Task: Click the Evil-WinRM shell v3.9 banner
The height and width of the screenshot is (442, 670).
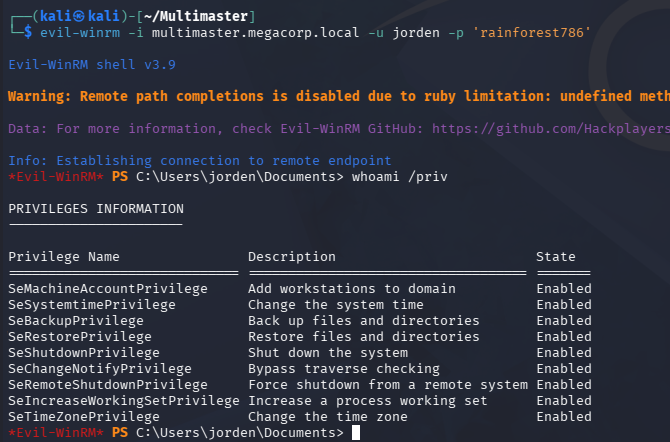Action: click(92, 65)
